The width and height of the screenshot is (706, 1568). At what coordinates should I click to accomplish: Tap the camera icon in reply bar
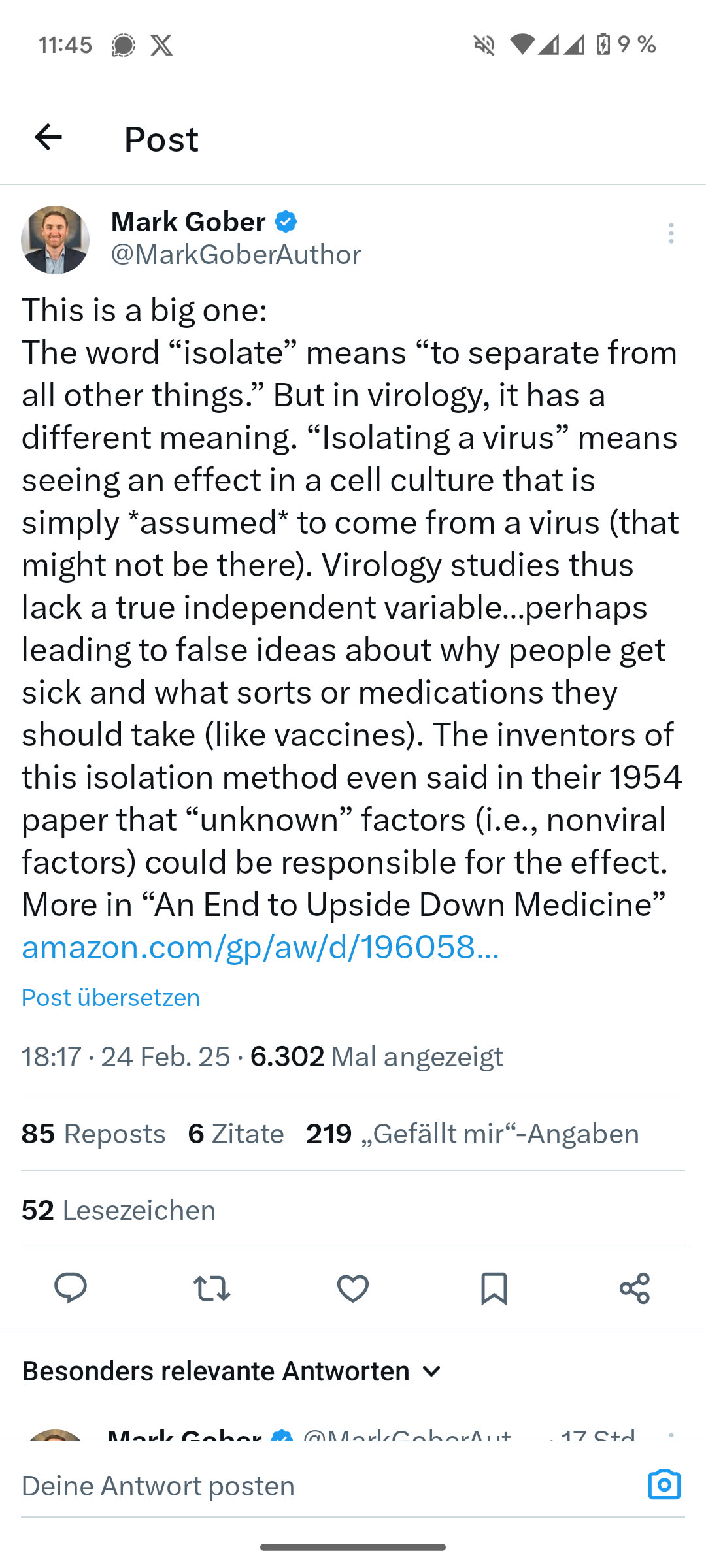[x=664, y=1484]
